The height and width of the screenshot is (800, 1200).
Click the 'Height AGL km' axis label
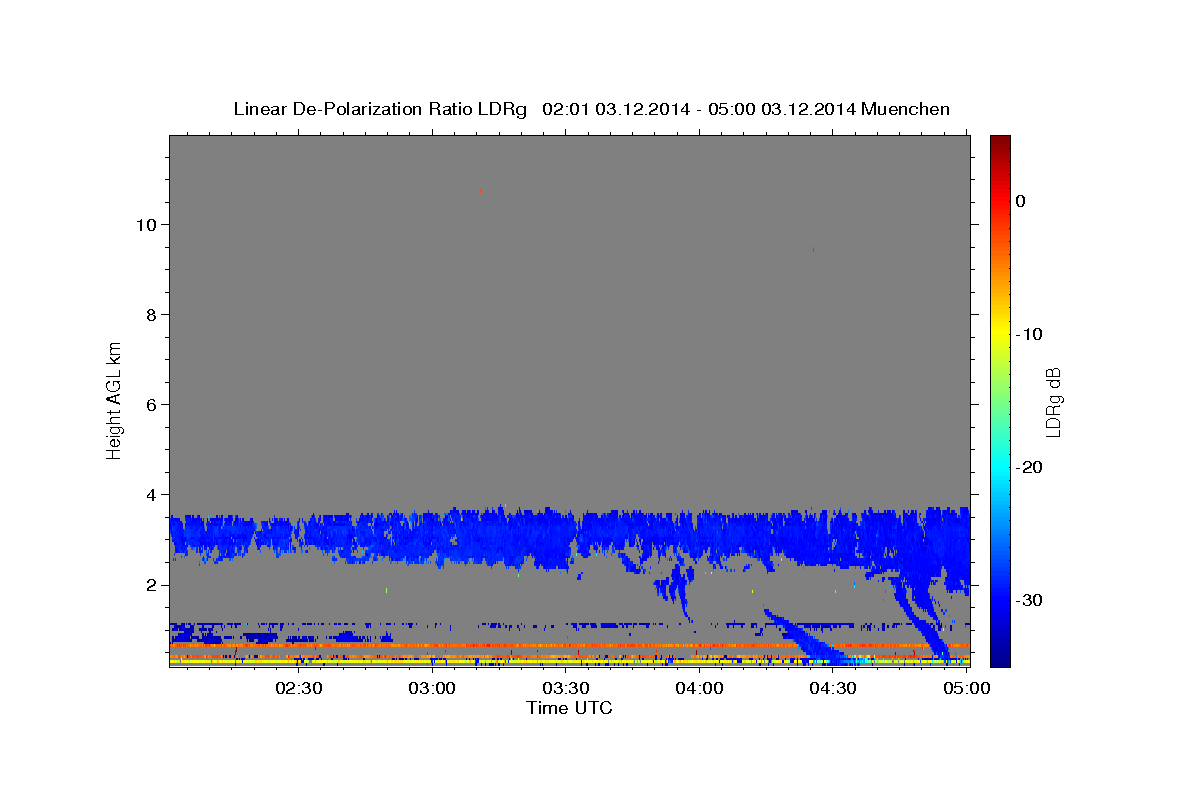[115, 399]
